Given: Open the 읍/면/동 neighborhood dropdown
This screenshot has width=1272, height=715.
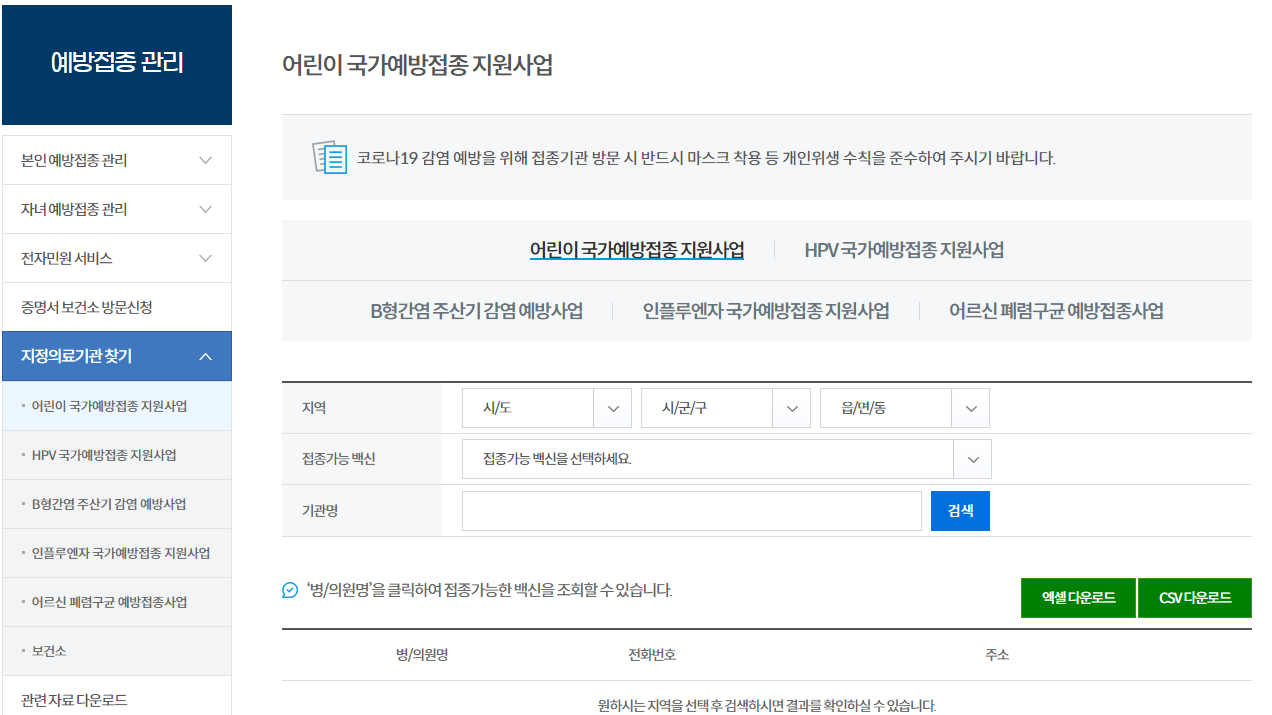Looking at the screenshot, I should click(905, 408).
